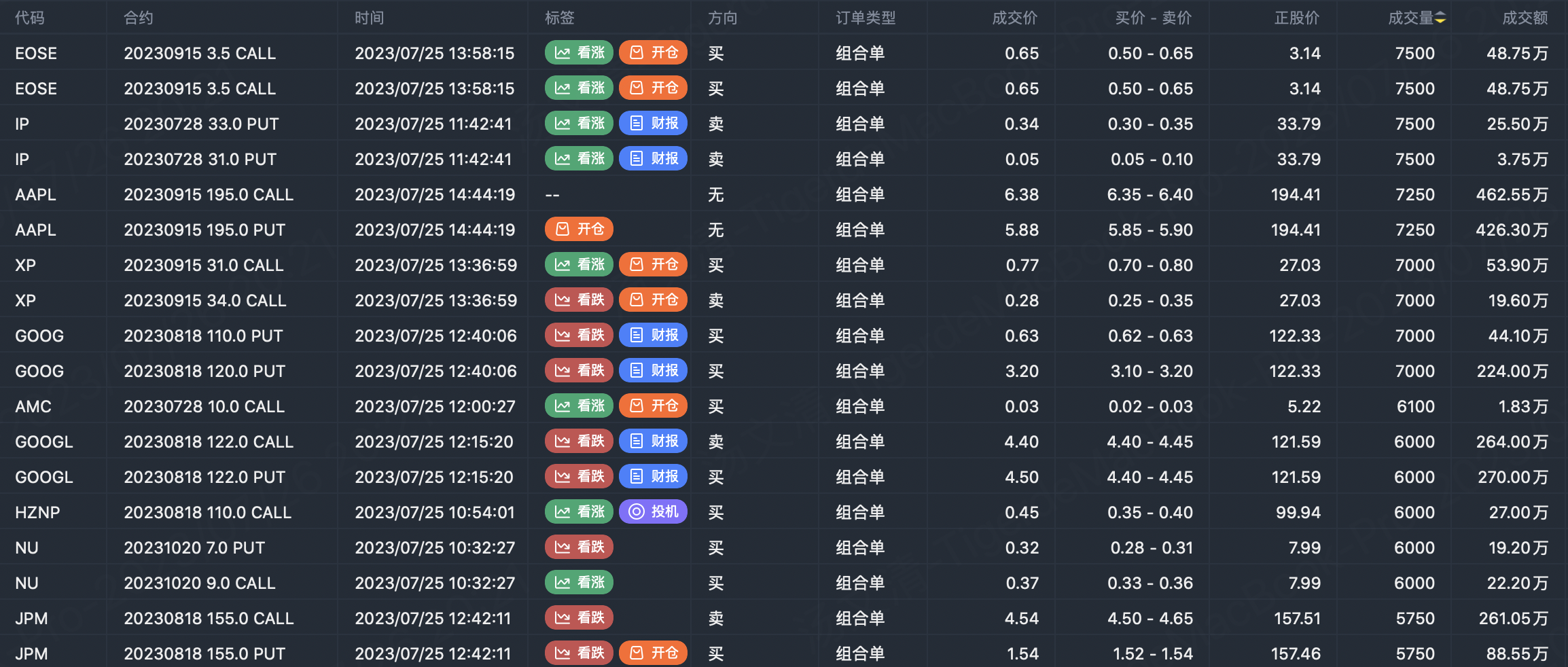Image resolution: width=1568 pixels, height=667 pixels.
Task: Click the 时间 column header
Action: (x=370, y=18)
